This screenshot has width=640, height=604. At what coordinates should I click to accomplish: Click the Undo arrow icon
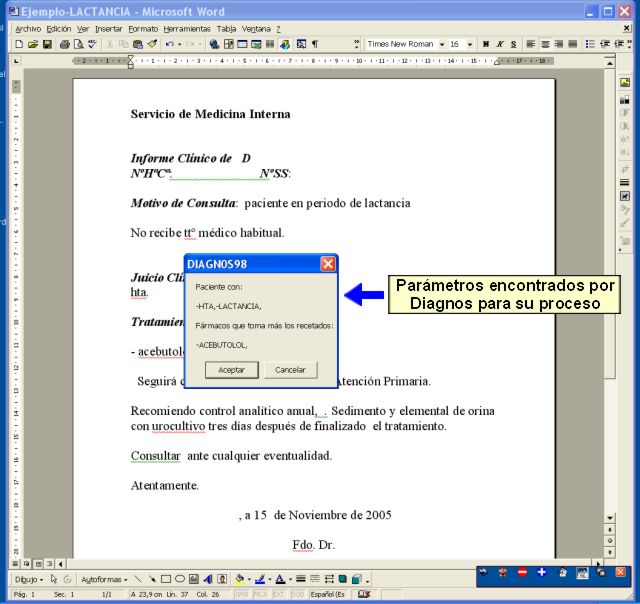169,44
